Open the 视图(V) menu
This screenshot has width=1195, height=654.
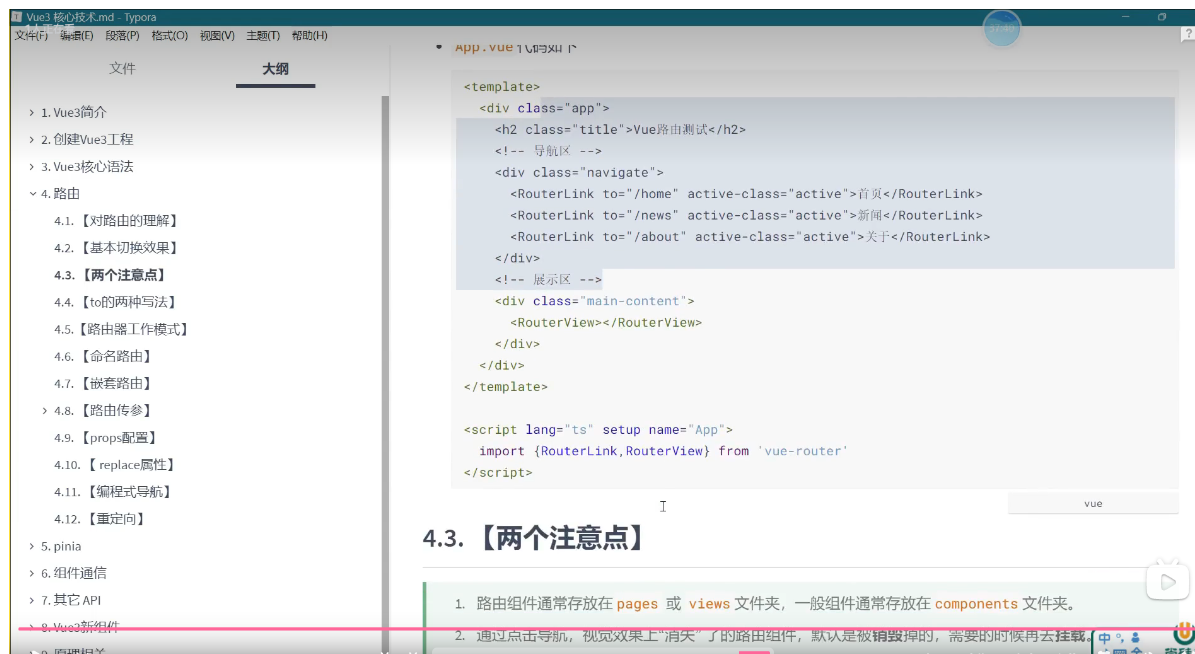217,35
